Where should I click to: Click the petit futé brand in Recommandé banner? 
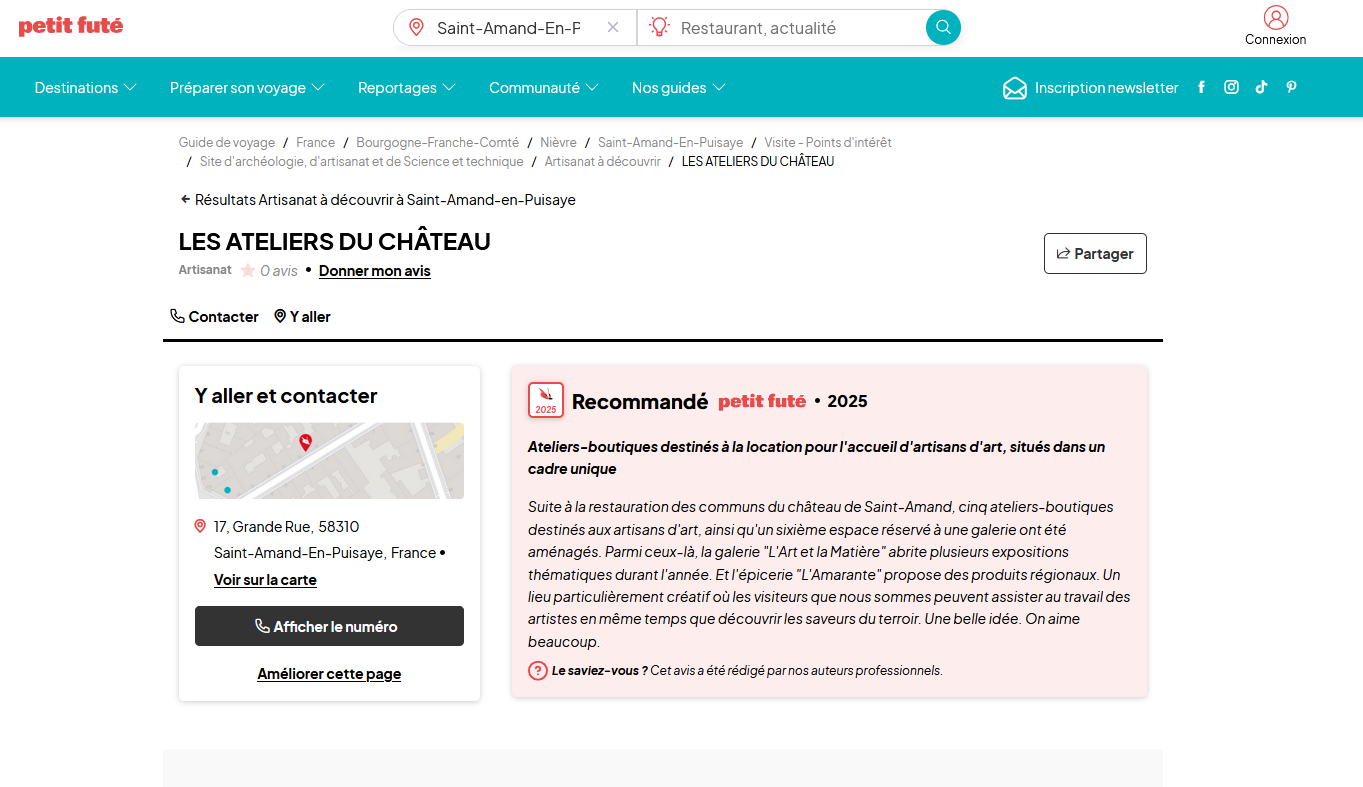(762, 401)
